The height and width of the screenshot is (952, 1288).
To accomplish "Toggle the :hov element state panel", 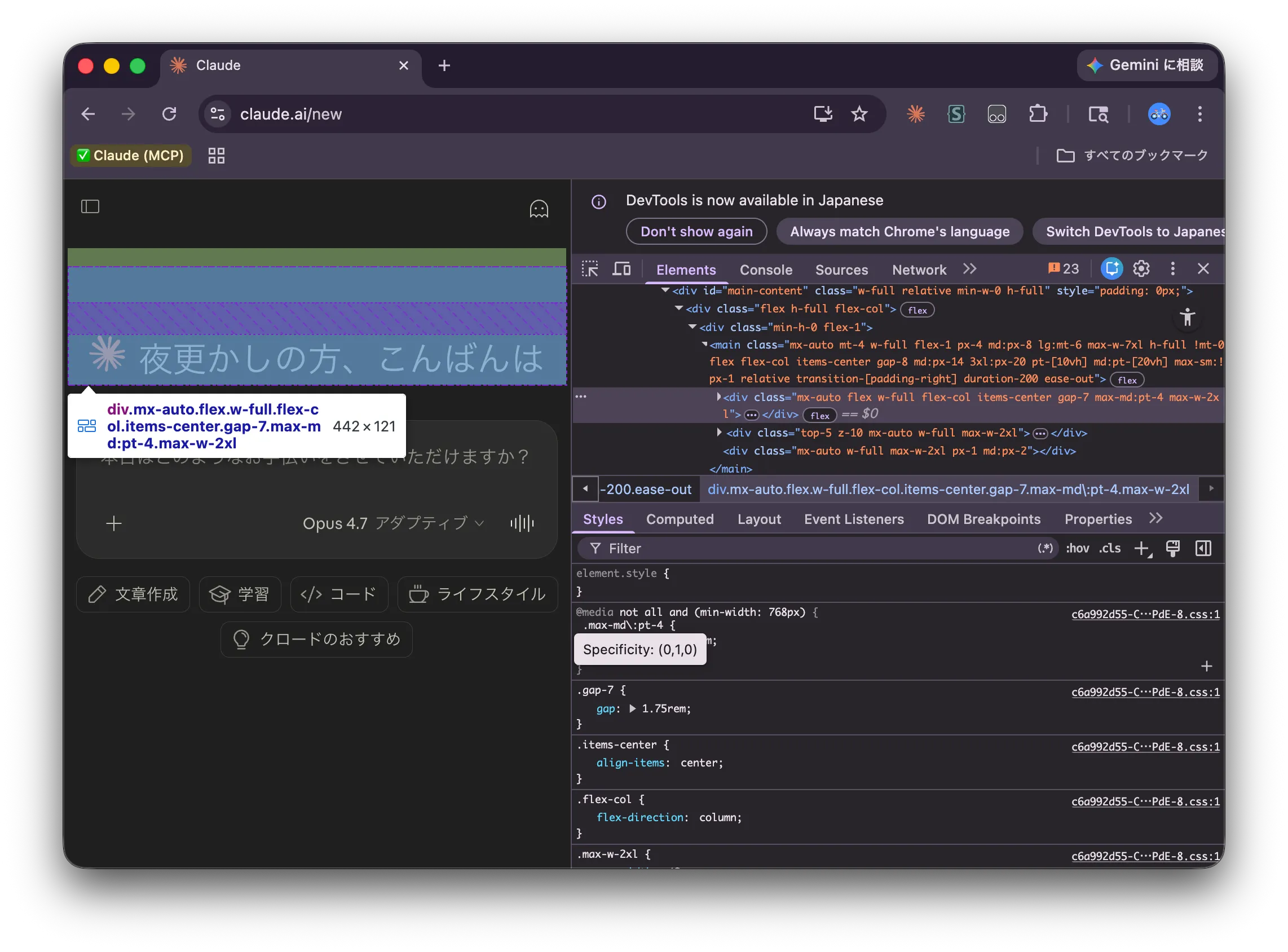I will [x=1077, y=548].
